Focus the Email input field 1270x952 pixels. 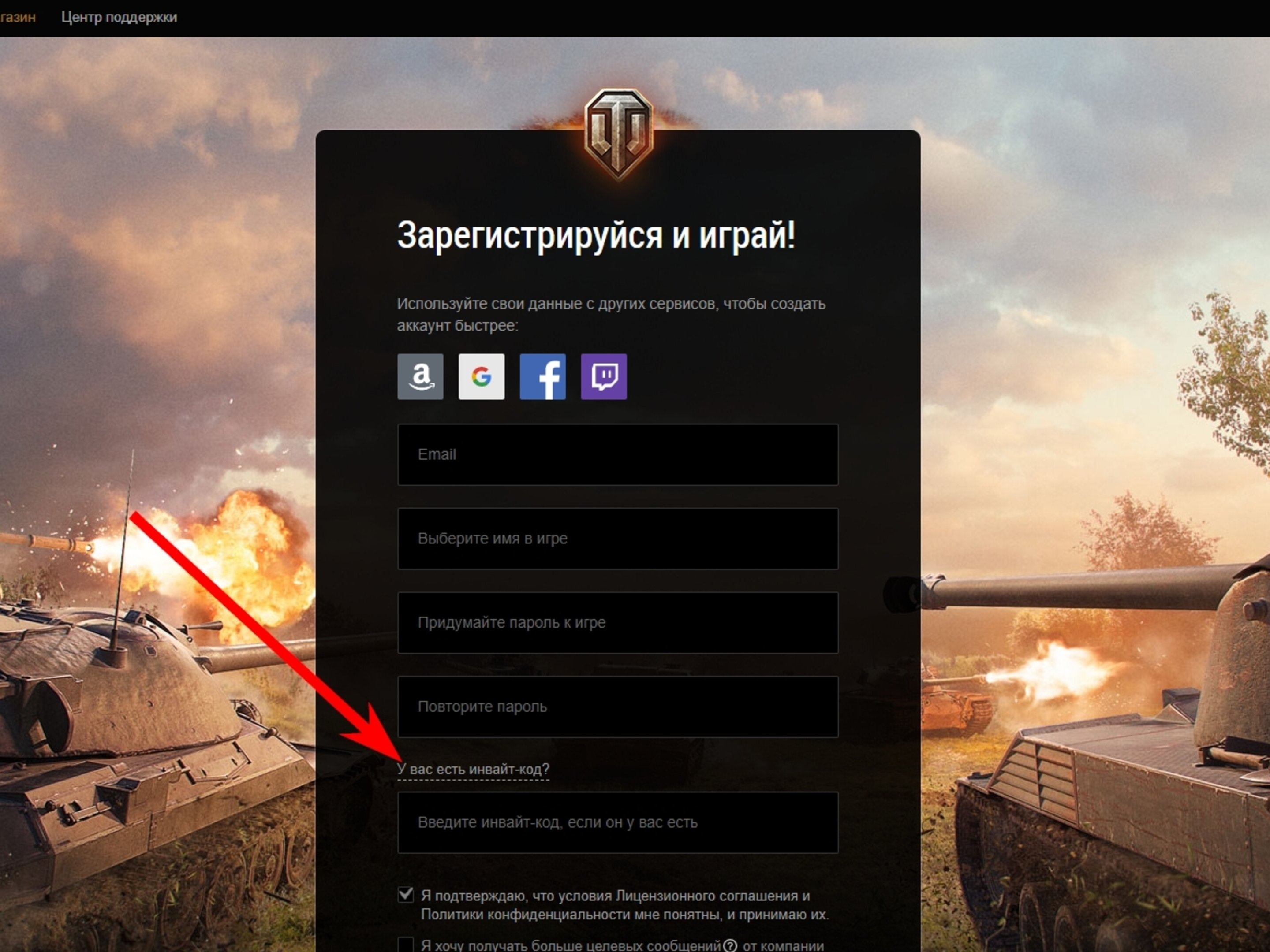pyautogui.click(x=618, y=454)
